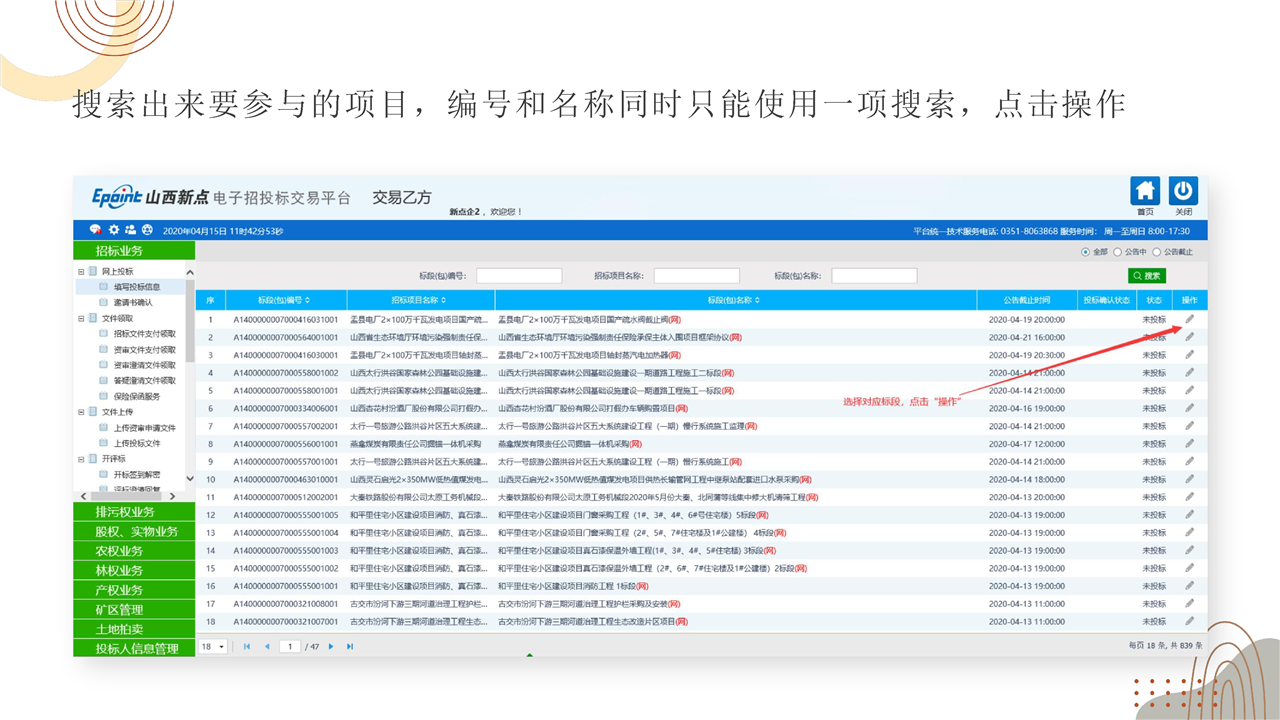The image size is (1280, 720).
Task: Select the 公告中 radio option
Action: click(1118, 252)
